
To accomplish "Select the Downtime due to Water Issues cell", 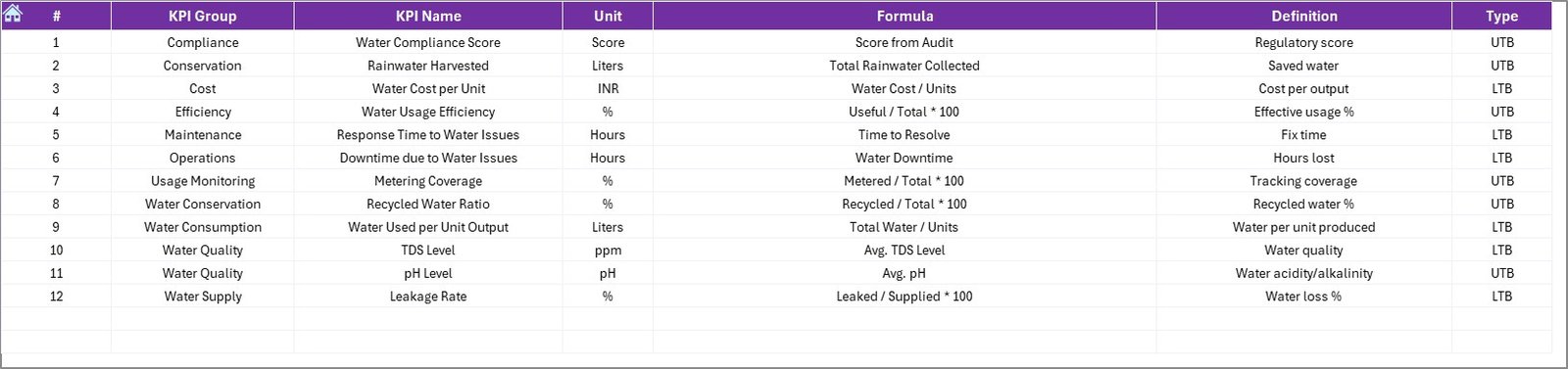I will 428,158.
